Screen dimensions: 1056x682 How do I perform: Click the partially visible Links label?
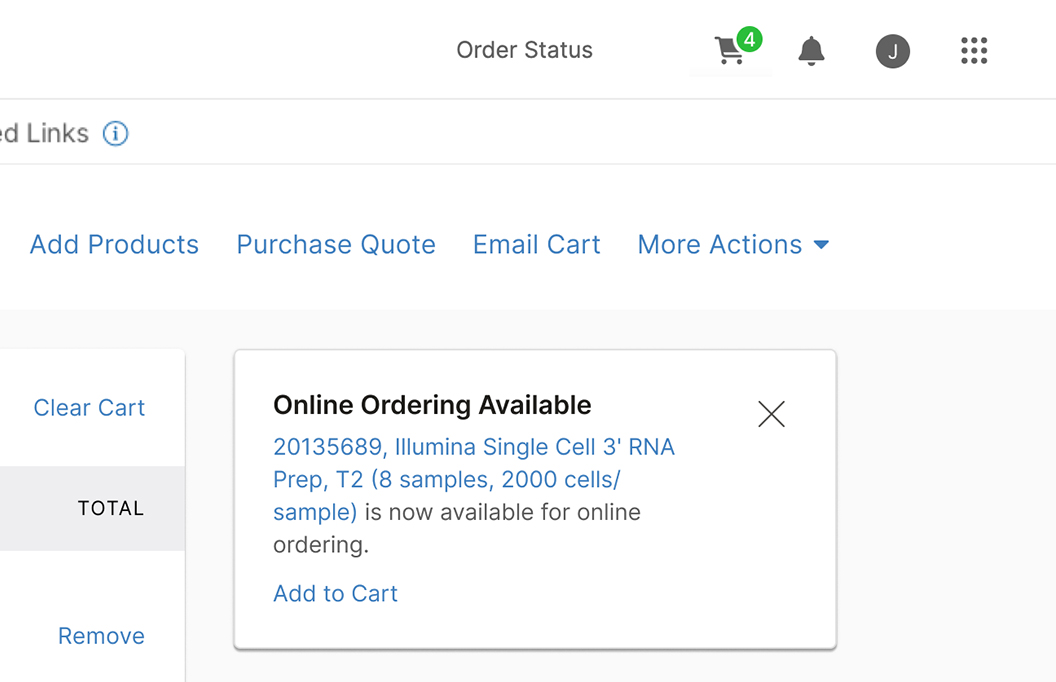coord(45,133)
